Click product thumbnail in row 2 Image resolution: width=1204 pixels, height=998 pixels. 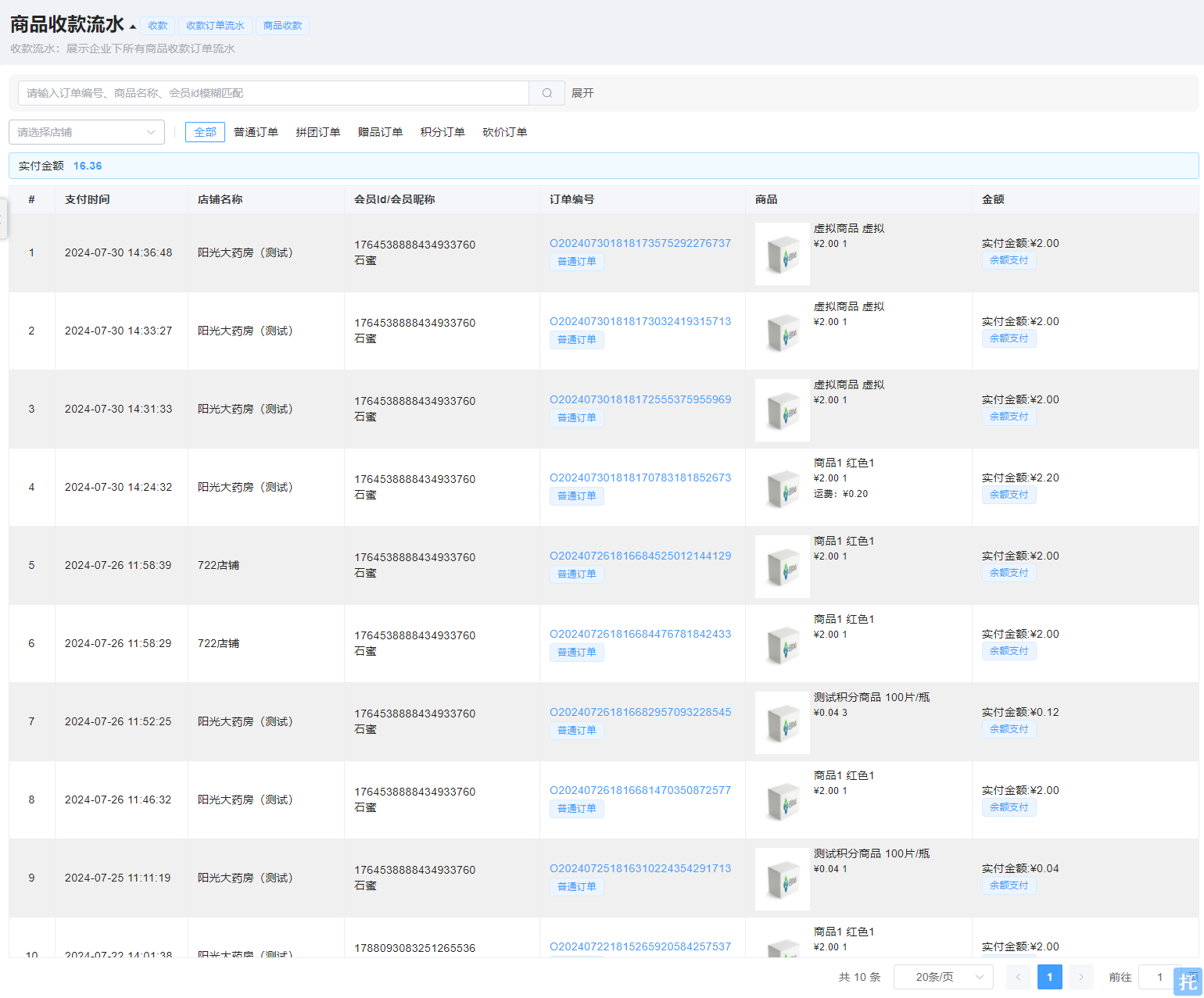point(783,332)
